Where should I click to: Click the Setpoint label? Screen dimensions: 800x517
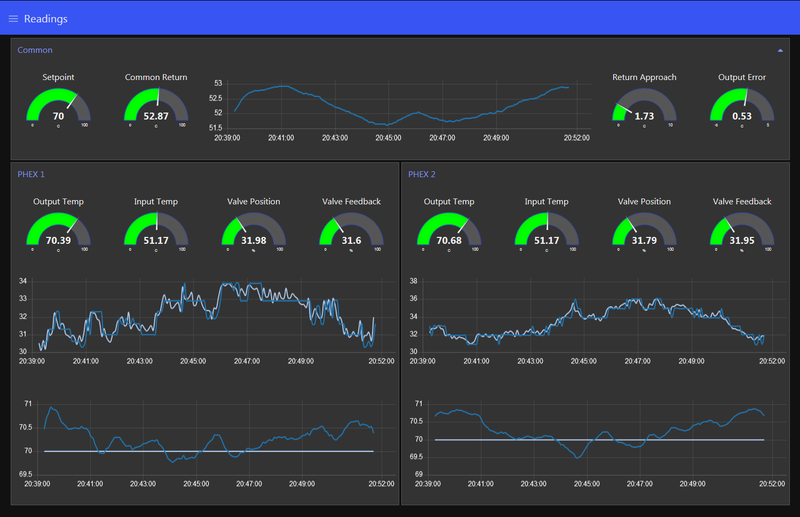(x=58, y=77)
